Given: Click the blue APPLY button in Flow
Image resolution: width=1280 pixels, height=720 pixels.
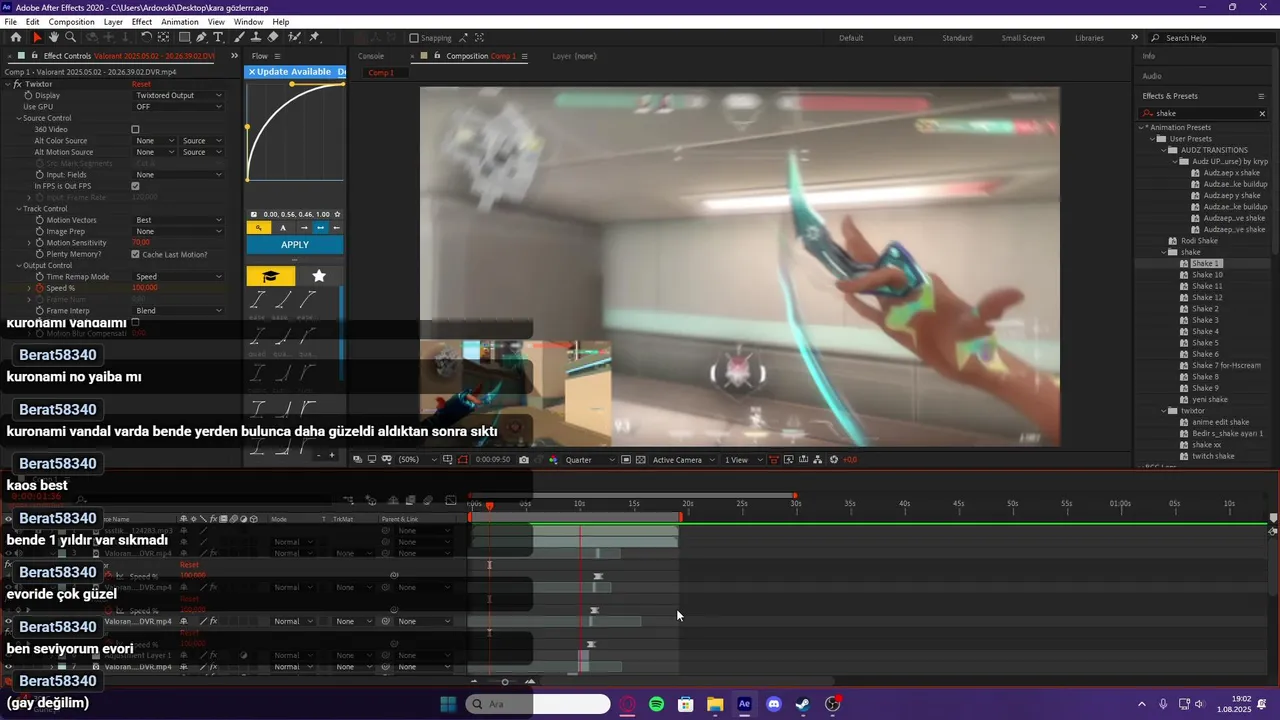Looking at the screenshot, I should click(x=295, y=245).
